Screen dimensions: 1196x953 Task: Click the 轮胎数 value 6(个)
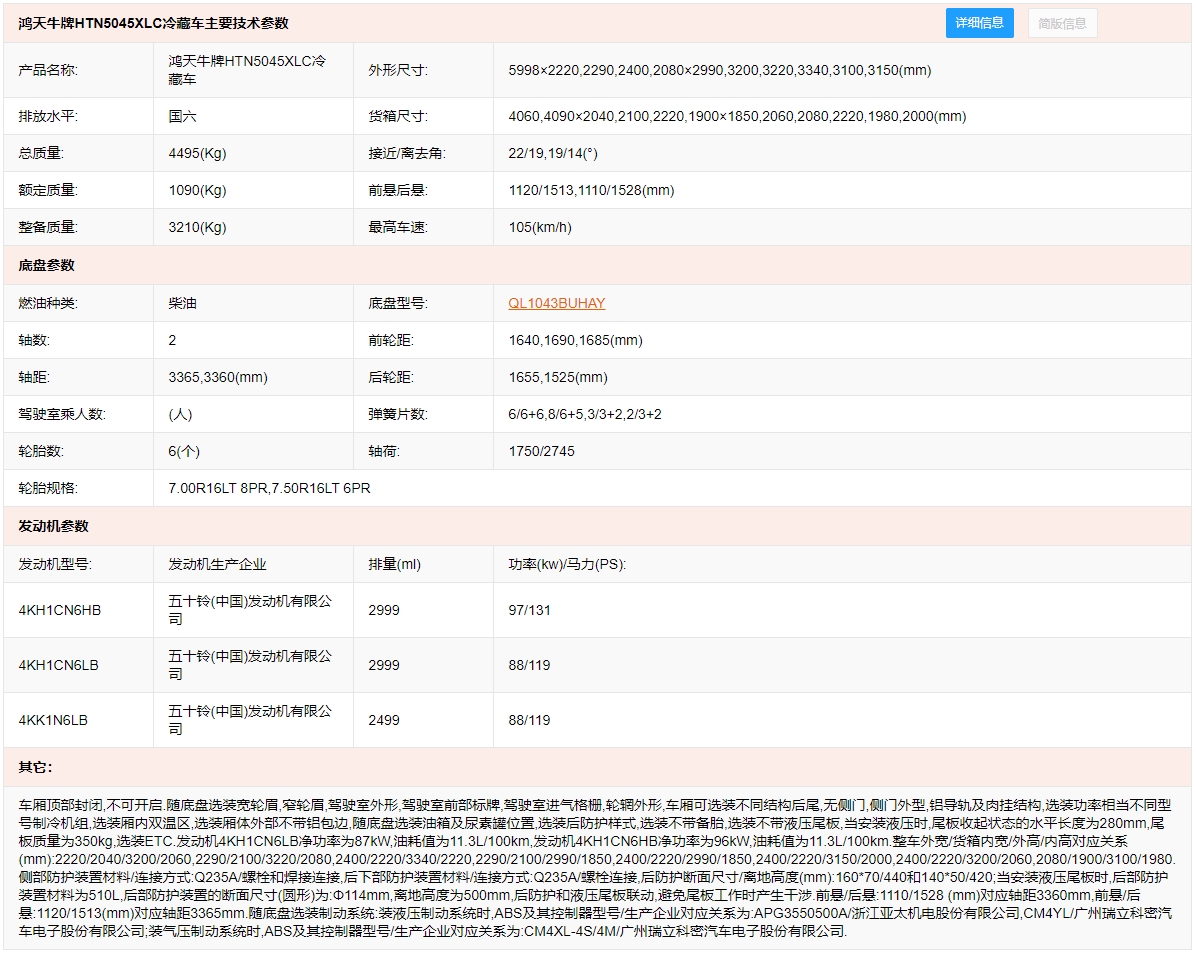tap(184, 451)
